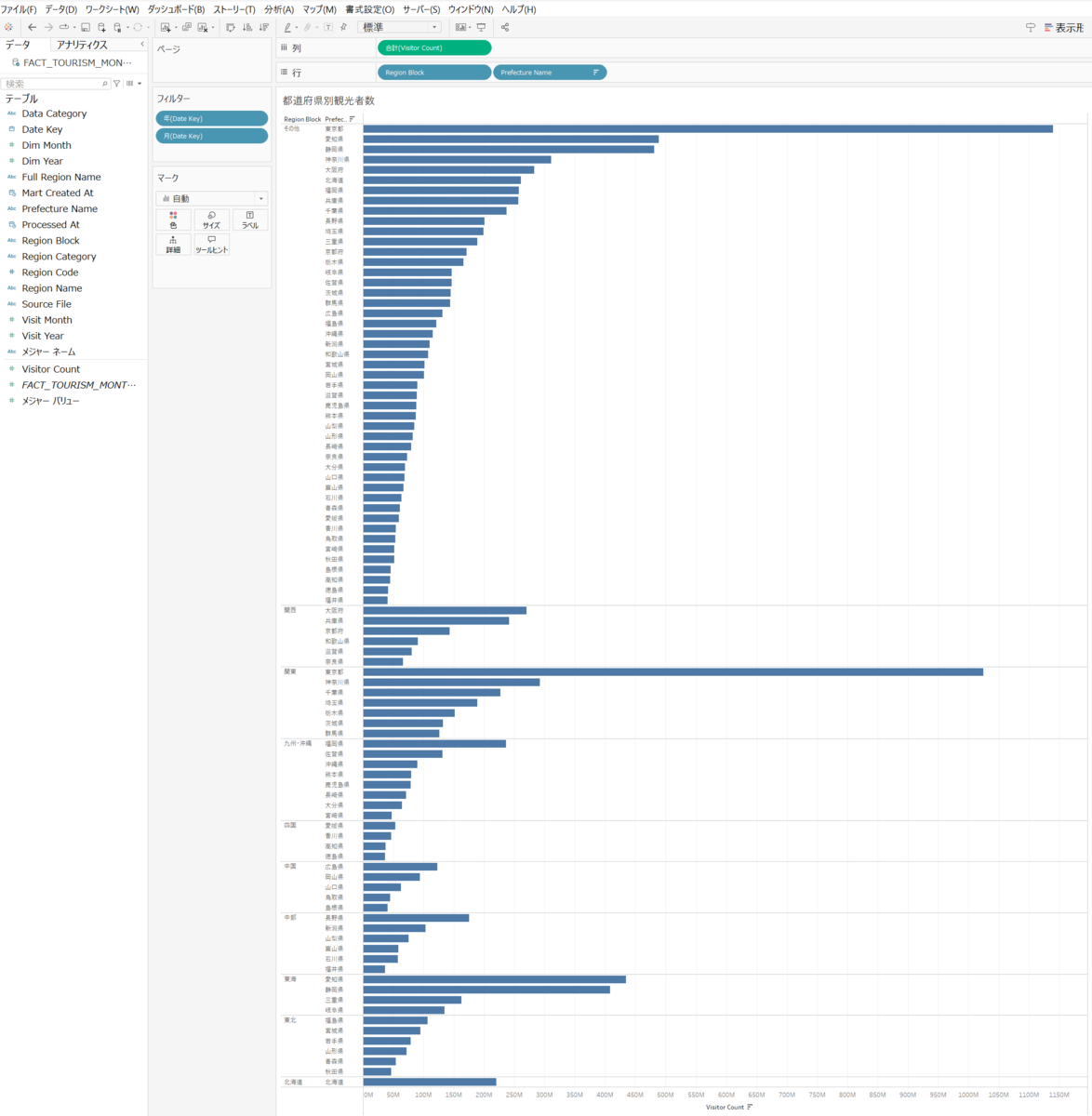The image size is (1092, 1116).
Task: Open the マップ(M) menu
Action: pos(319,9)
